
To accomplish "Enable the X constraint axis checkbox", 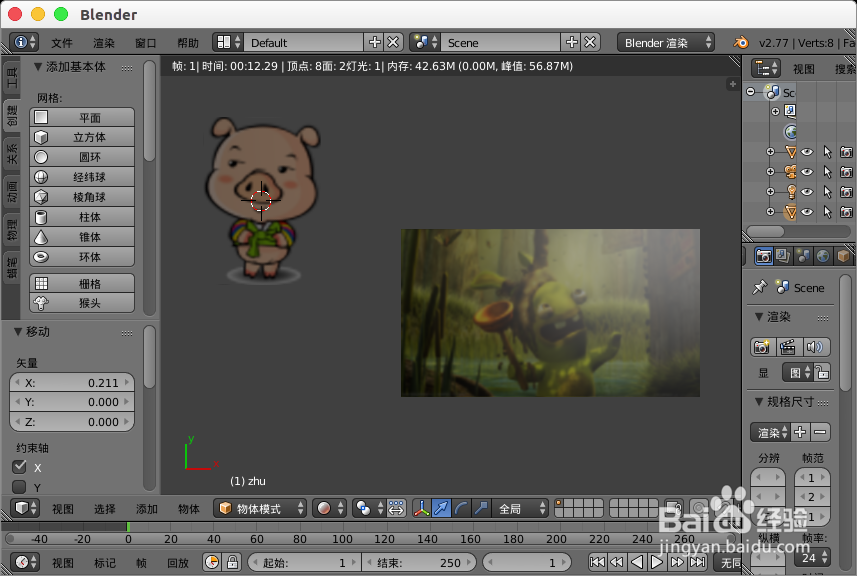I will pos(20,466).
